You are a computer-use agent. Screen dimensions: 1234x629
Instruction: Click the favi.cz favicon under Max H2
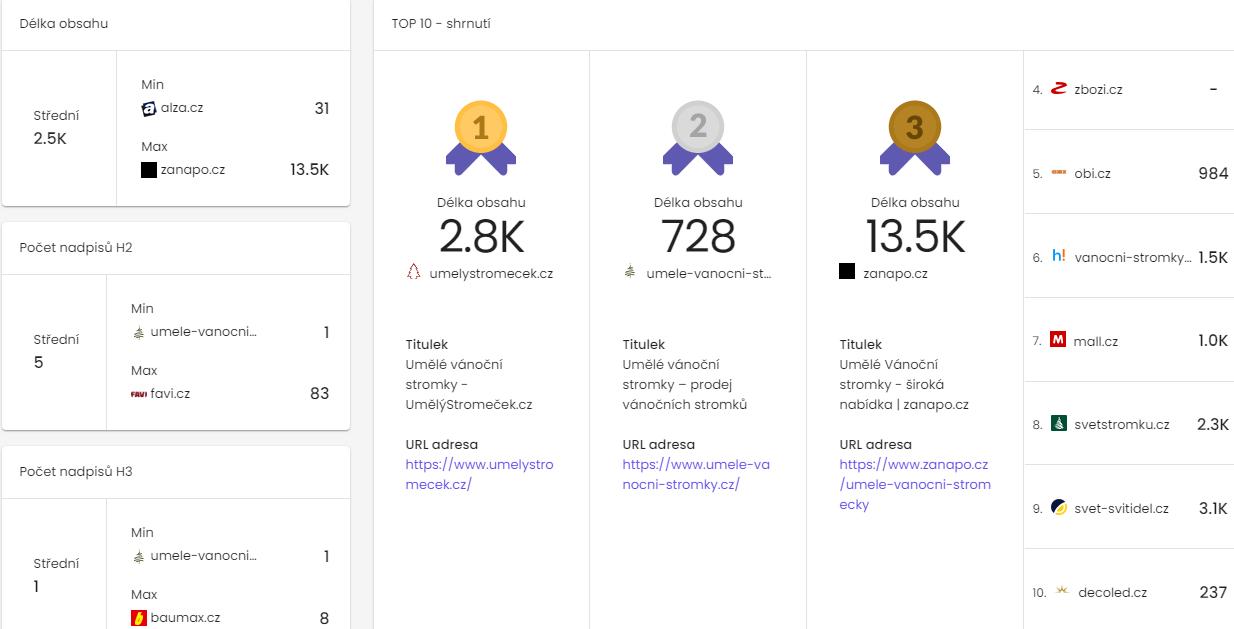point(139,394)
